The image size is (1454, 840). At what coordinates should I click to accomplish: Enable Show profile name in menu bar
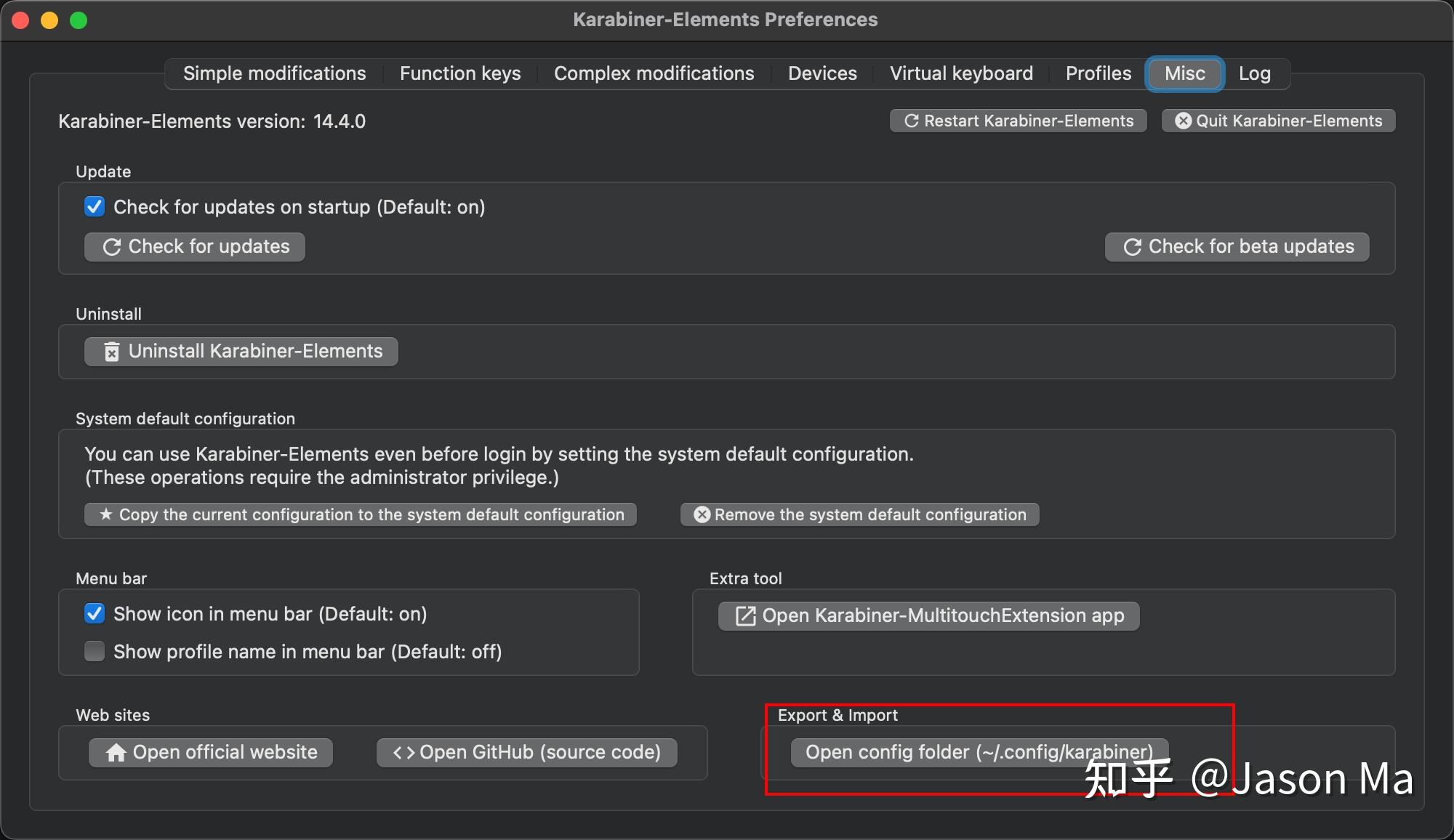click(x=95, y=651)
